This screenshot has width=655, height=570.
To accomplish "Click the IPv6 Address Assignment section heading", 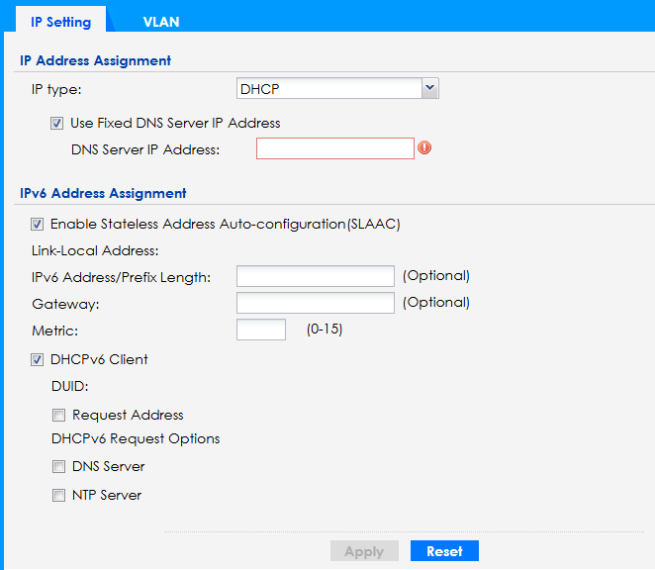I will click(103, 193).
